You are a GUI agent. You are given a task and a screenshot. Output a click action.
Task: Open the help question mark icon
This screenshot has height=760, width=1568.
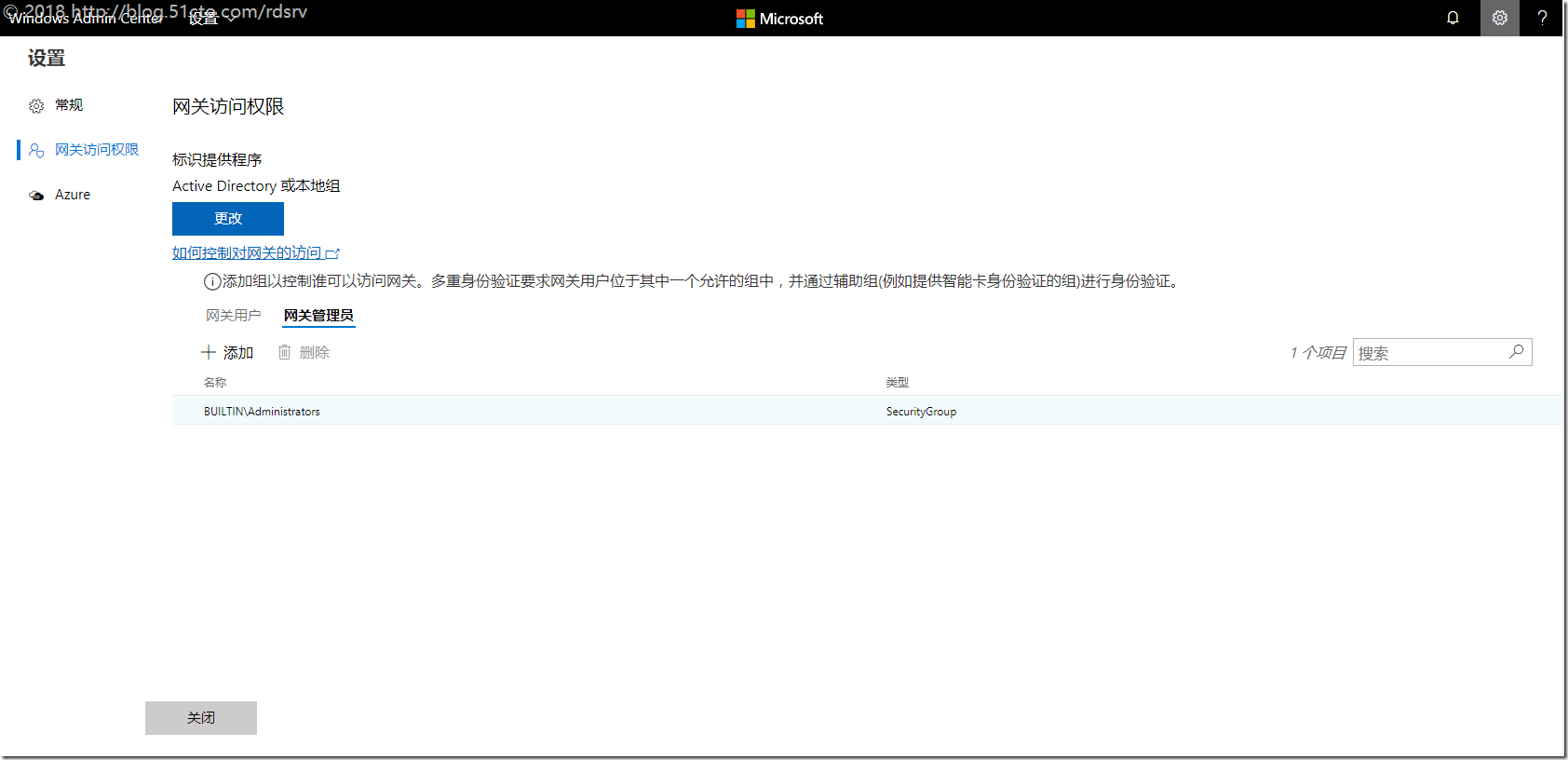(1543, 18)
